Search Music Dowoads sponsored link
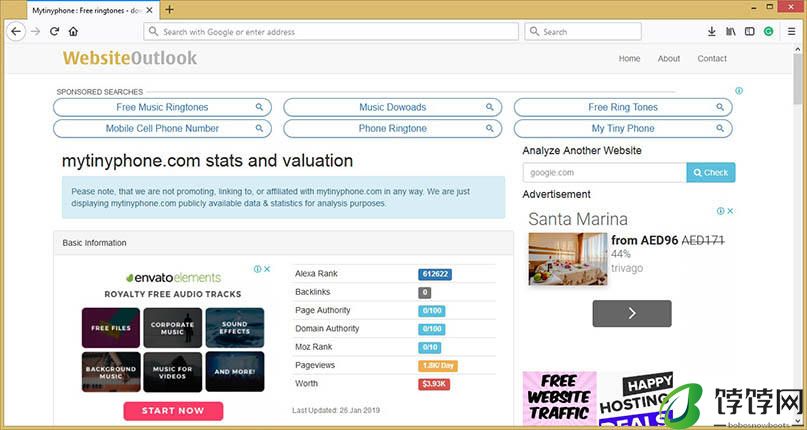This screenshot has width=807, height=430. pyautogui.click(x=393, y=107)
